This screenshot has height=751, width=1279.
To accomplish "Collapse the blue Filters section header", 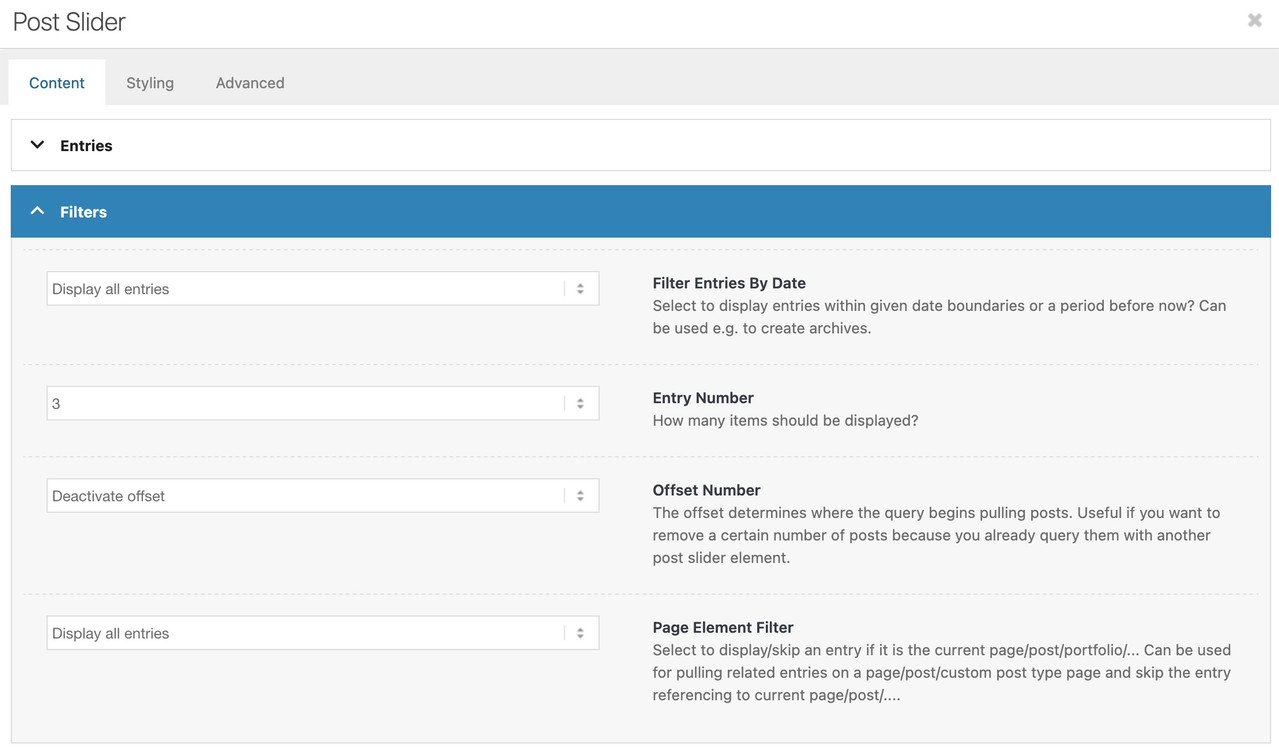I will [640, 212].
